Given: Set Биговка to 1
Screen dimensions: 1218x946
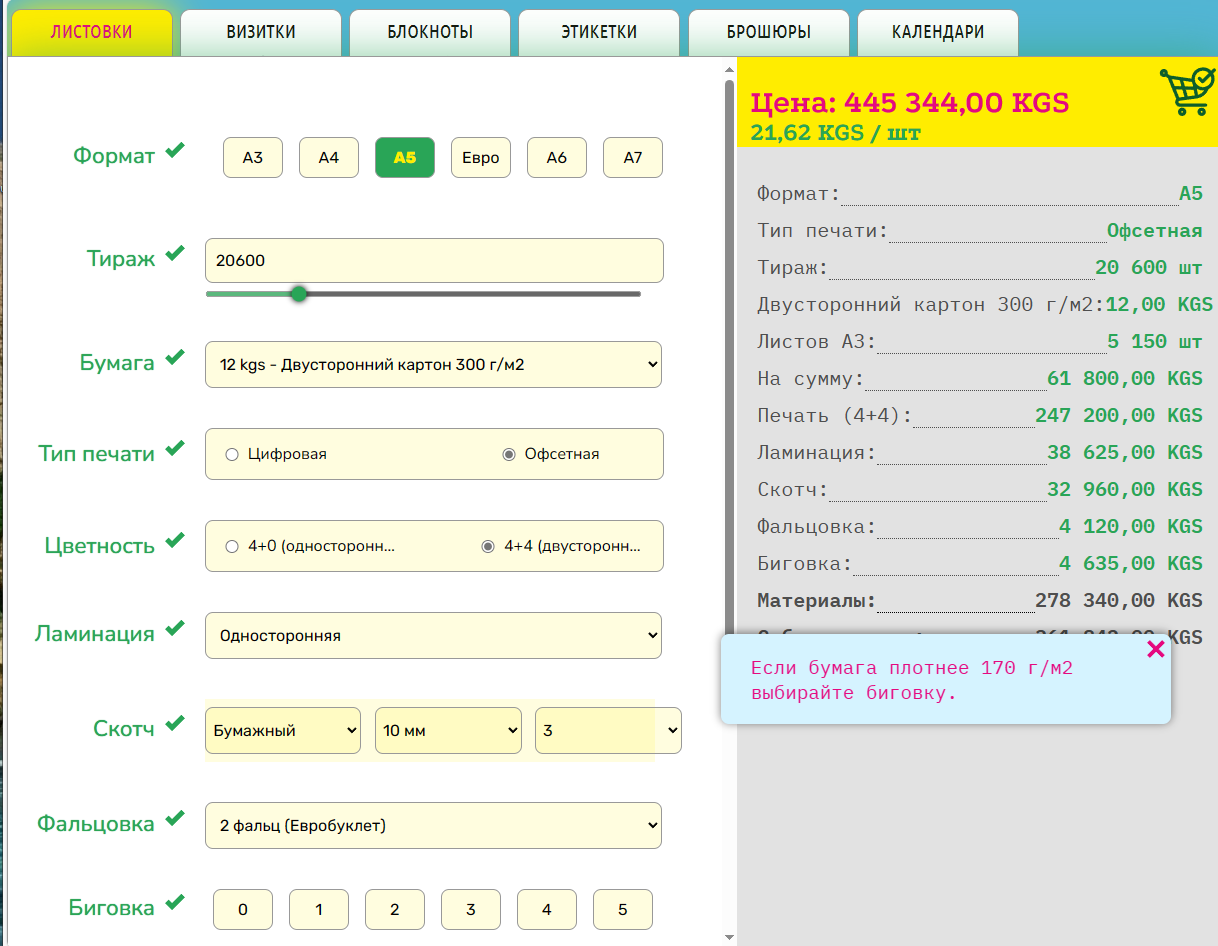Looking at the screenshot, I should click(x=319, y=910).
